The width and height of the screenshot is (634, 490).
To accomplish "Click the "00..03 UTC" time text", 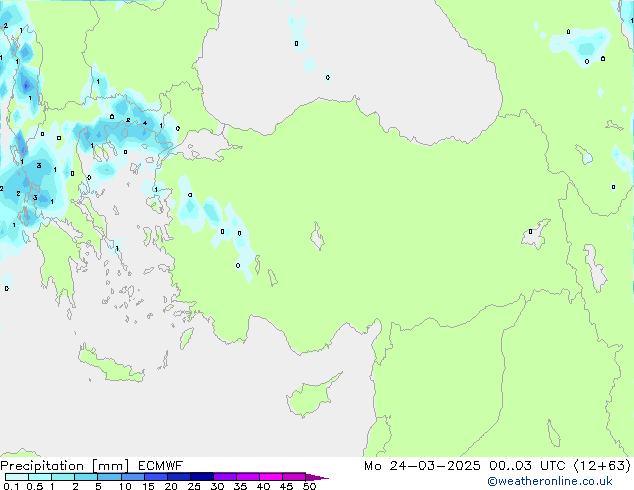I will click(527, 466).
